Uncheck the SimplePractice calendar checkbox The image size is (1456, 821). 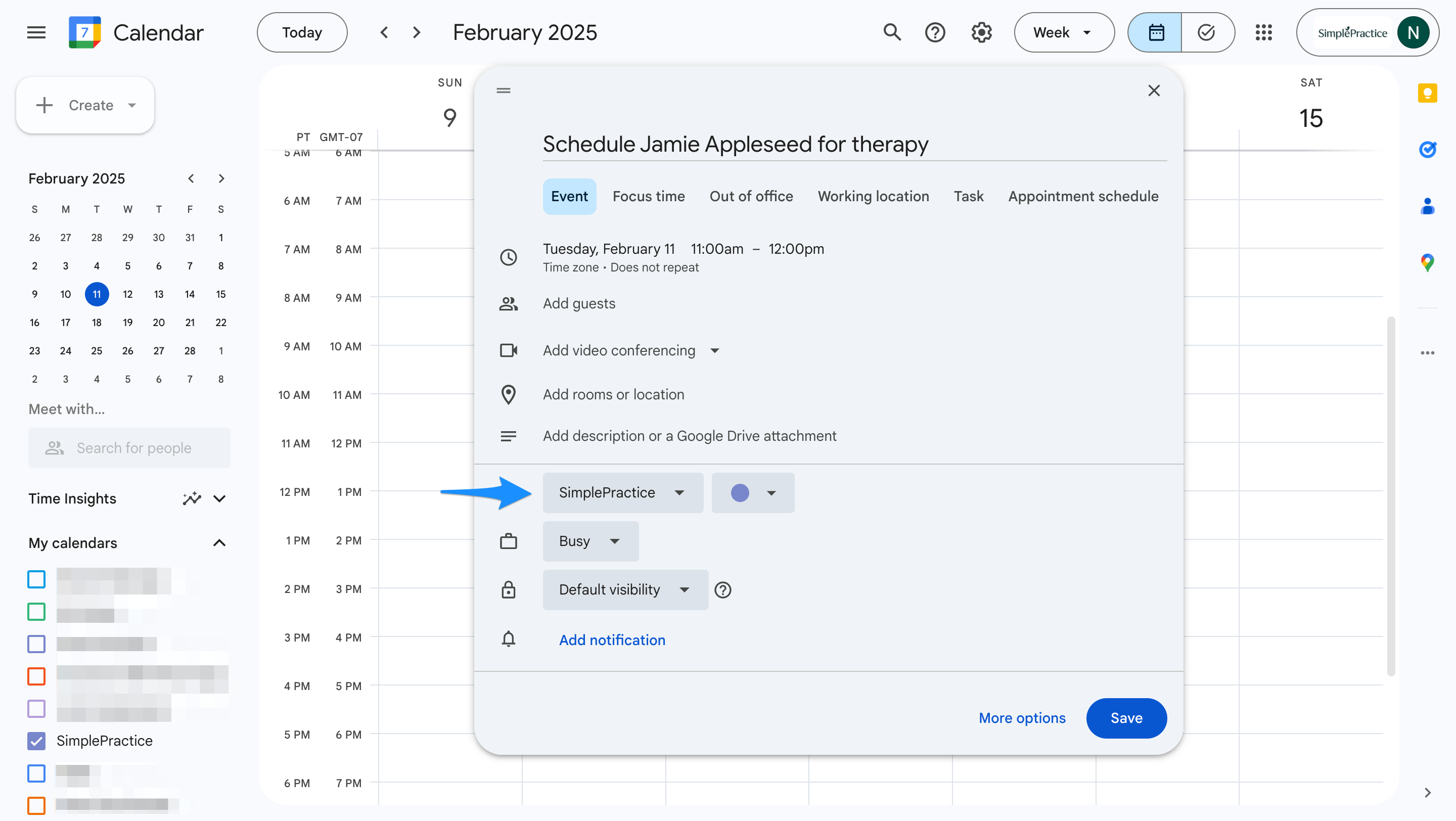(36, 740)
